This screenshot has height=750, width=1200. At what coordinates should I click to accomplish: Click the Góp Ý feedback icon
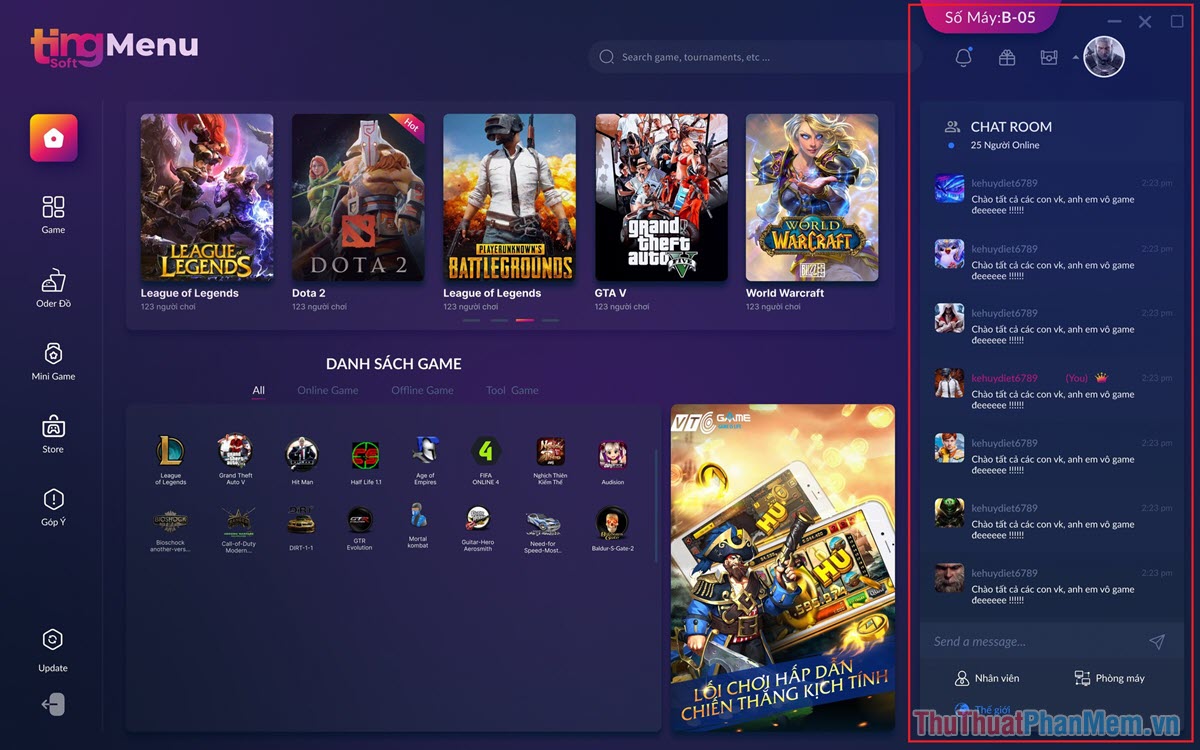point(52,500)
